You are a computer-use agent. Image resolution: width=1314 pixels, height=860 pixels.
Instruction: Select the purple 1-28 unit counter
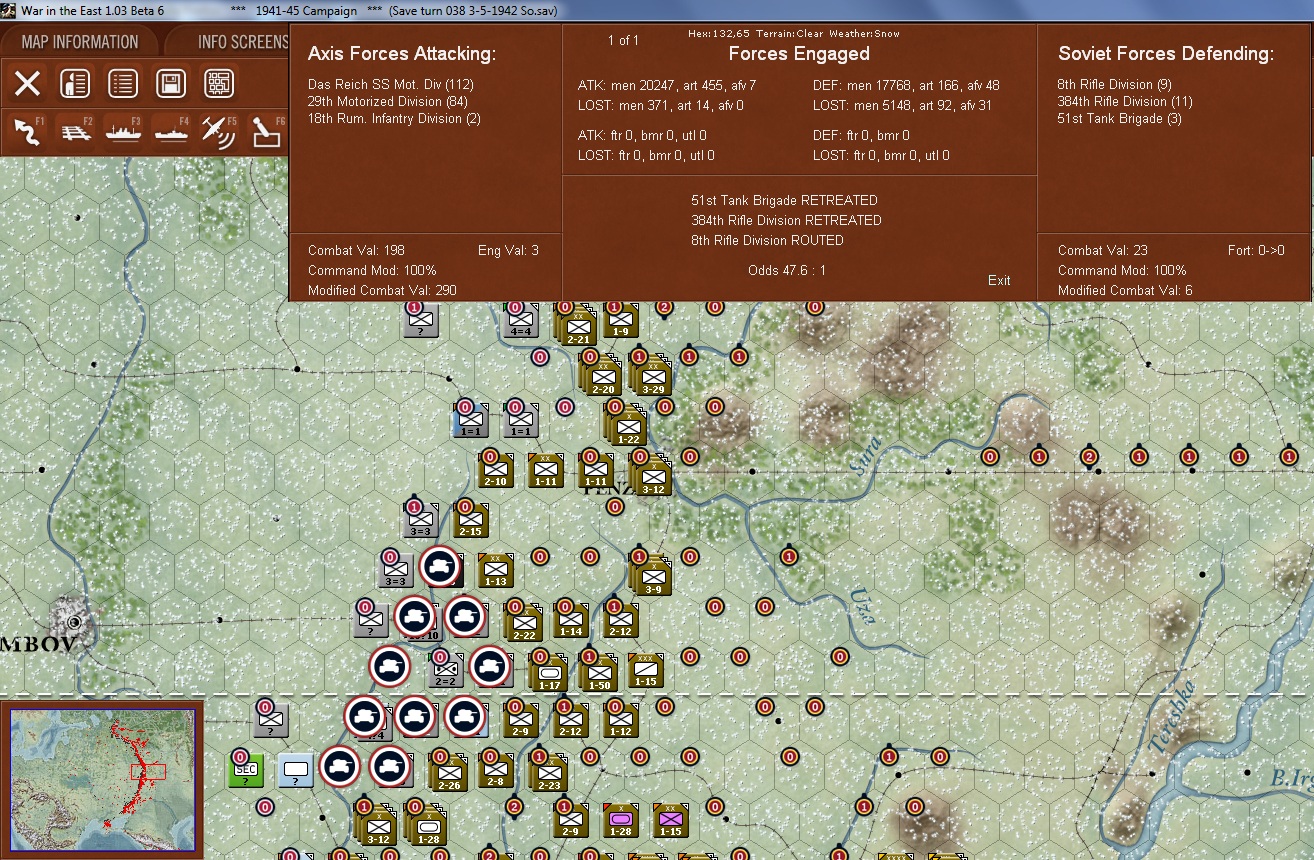(x=619, y=819)
